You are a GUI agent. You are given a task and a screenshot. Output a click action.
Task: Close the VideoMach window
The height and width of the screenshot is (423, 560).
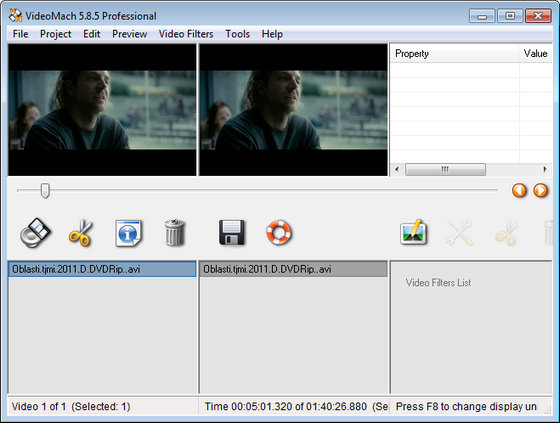pyautogui.click(x=538, y=16)
